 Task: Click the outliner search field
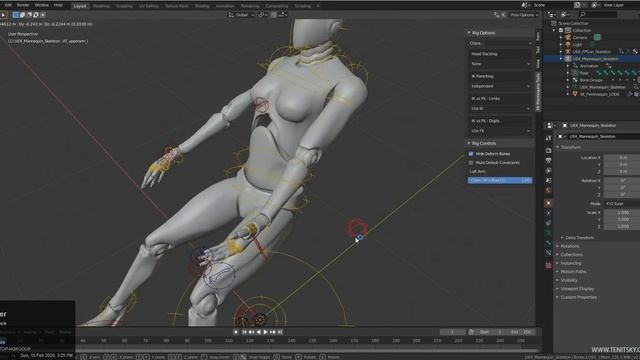pyautogui.click(x=598, y=15)
